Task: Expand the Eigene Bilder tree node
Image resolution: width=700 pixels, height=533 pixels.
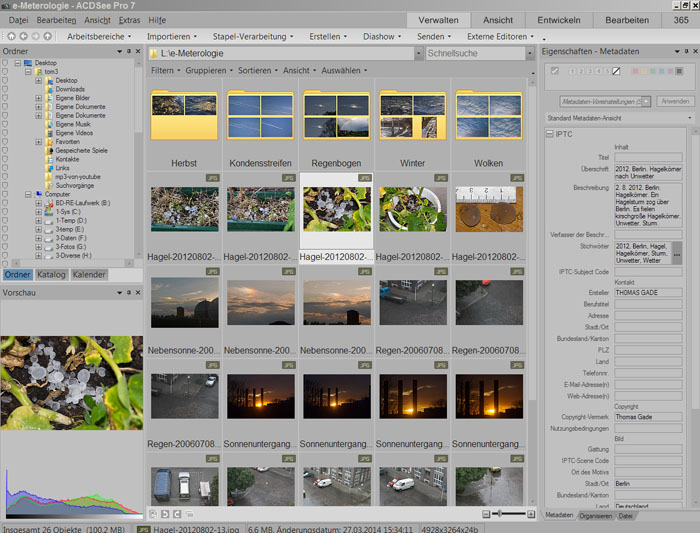Action: pyautogui.click(x=38, y=98)
